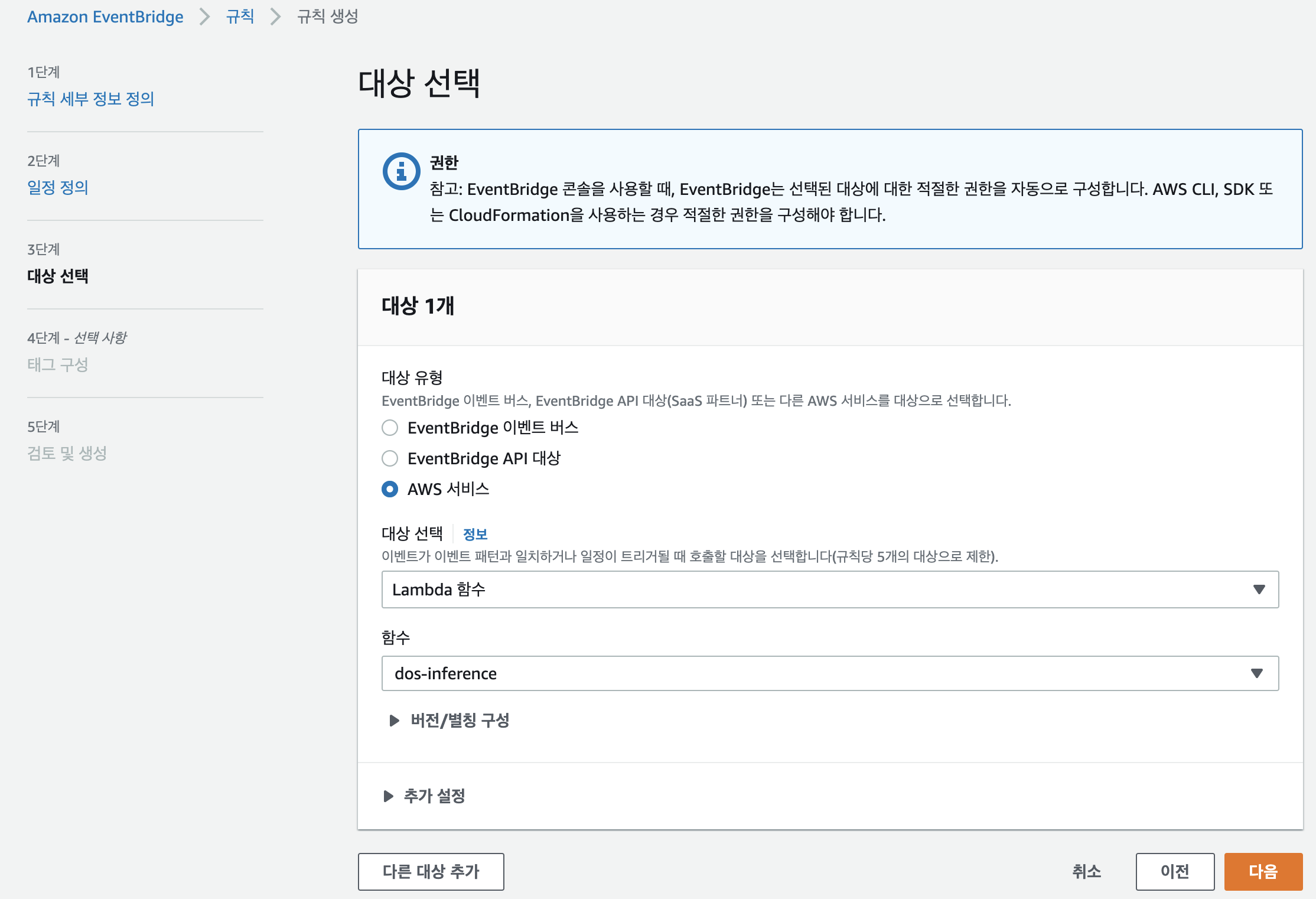This screenshot has height=899, width=1316.
Task: Open Amazon EventBridge breadcrumb link
Action: pos(105,17)
